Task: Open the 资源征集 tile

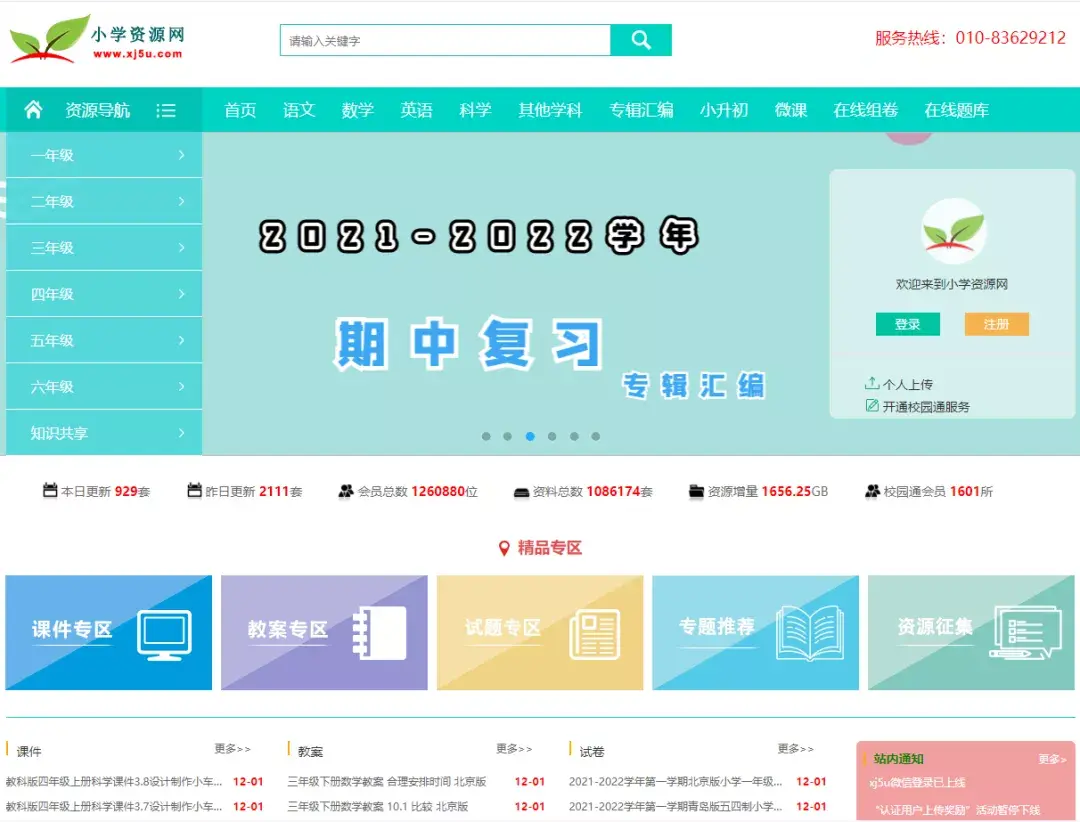Action: (971, 633)
